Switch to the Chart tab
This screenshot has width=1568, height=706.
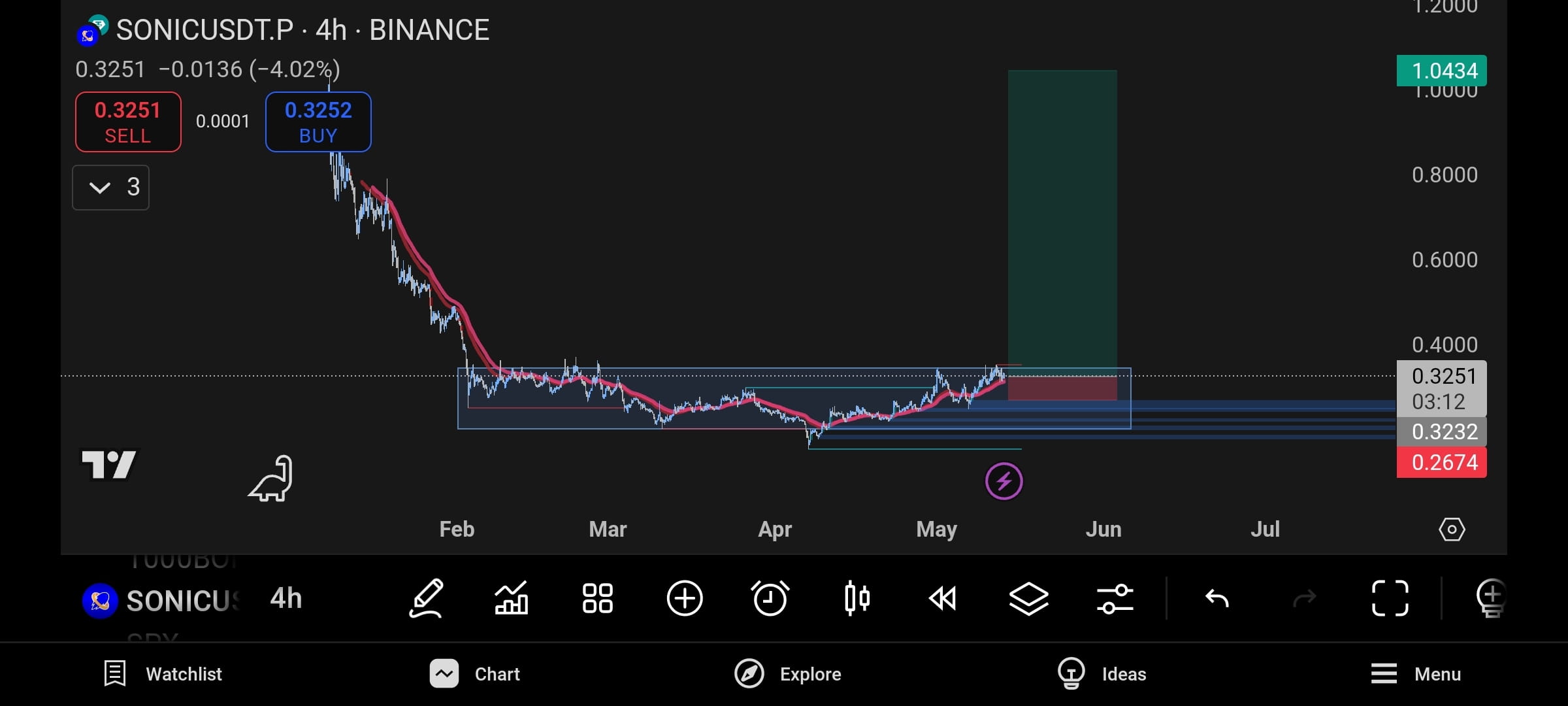(475, 674)
